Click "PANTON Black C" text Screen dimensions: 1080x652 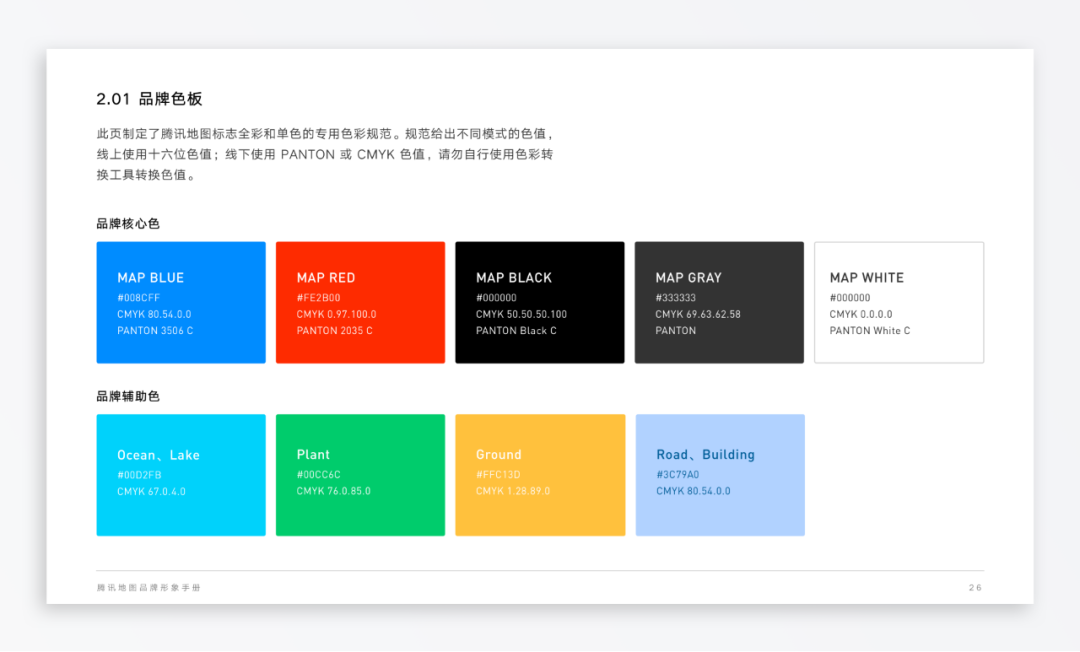(517, 331)
